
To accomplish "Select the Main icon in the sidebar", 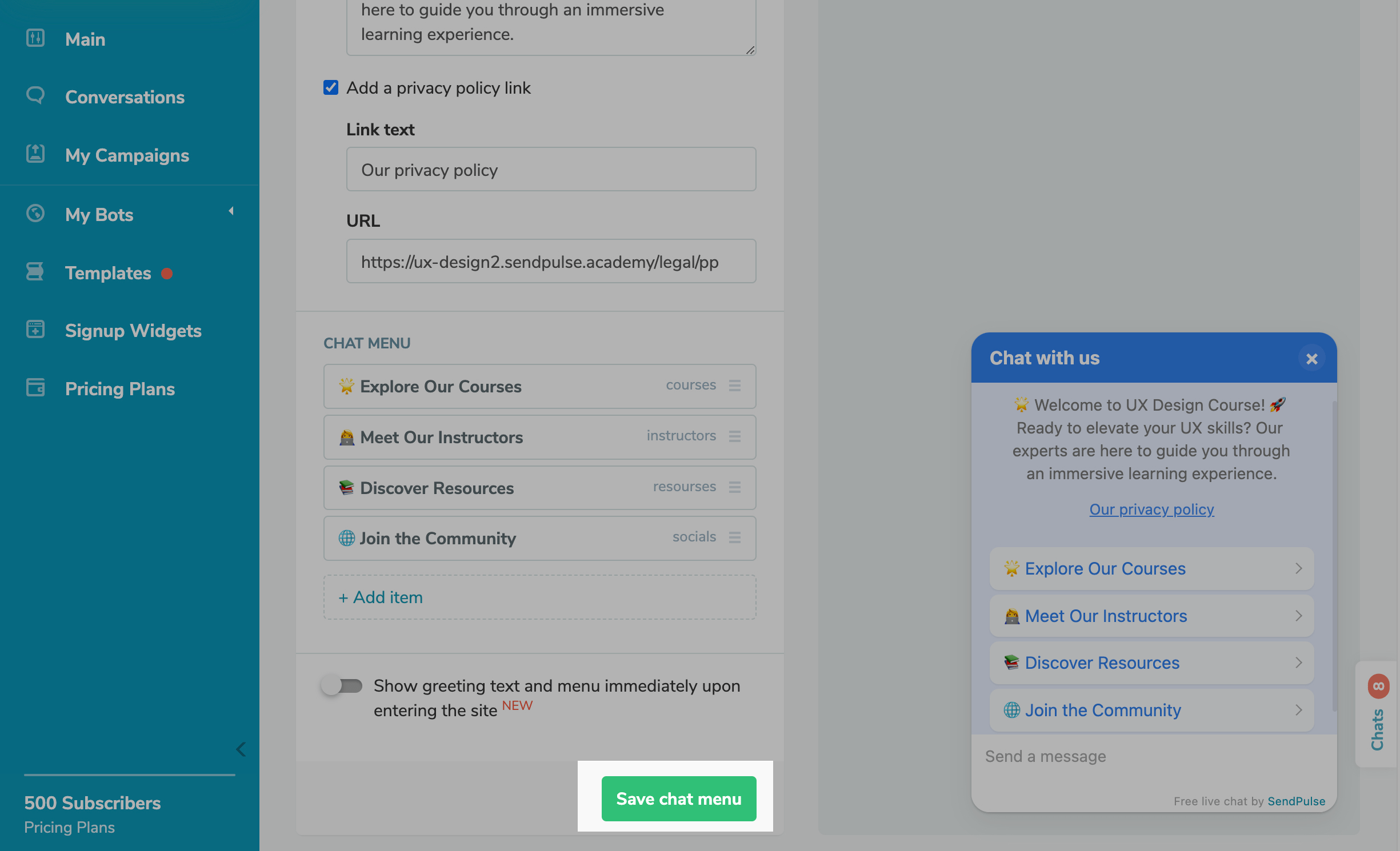I will click(35, 38).
